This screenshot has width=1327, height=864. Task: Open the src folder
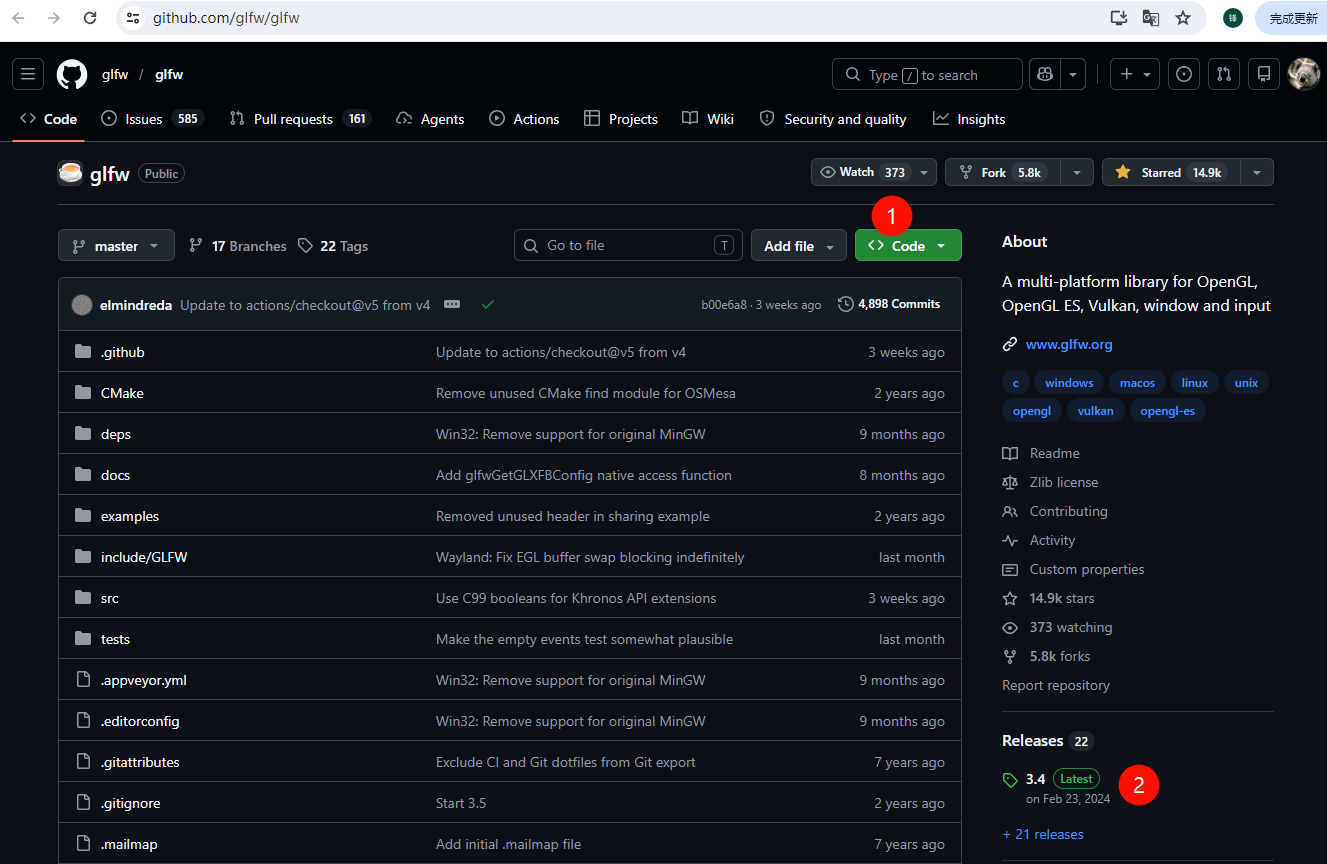pos(110,598)
